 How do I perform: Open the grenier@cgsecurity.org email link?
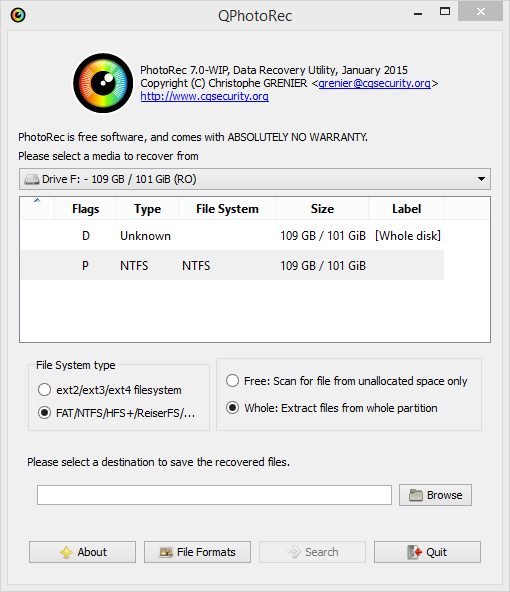pyautogui.click(x=374, y=83)
